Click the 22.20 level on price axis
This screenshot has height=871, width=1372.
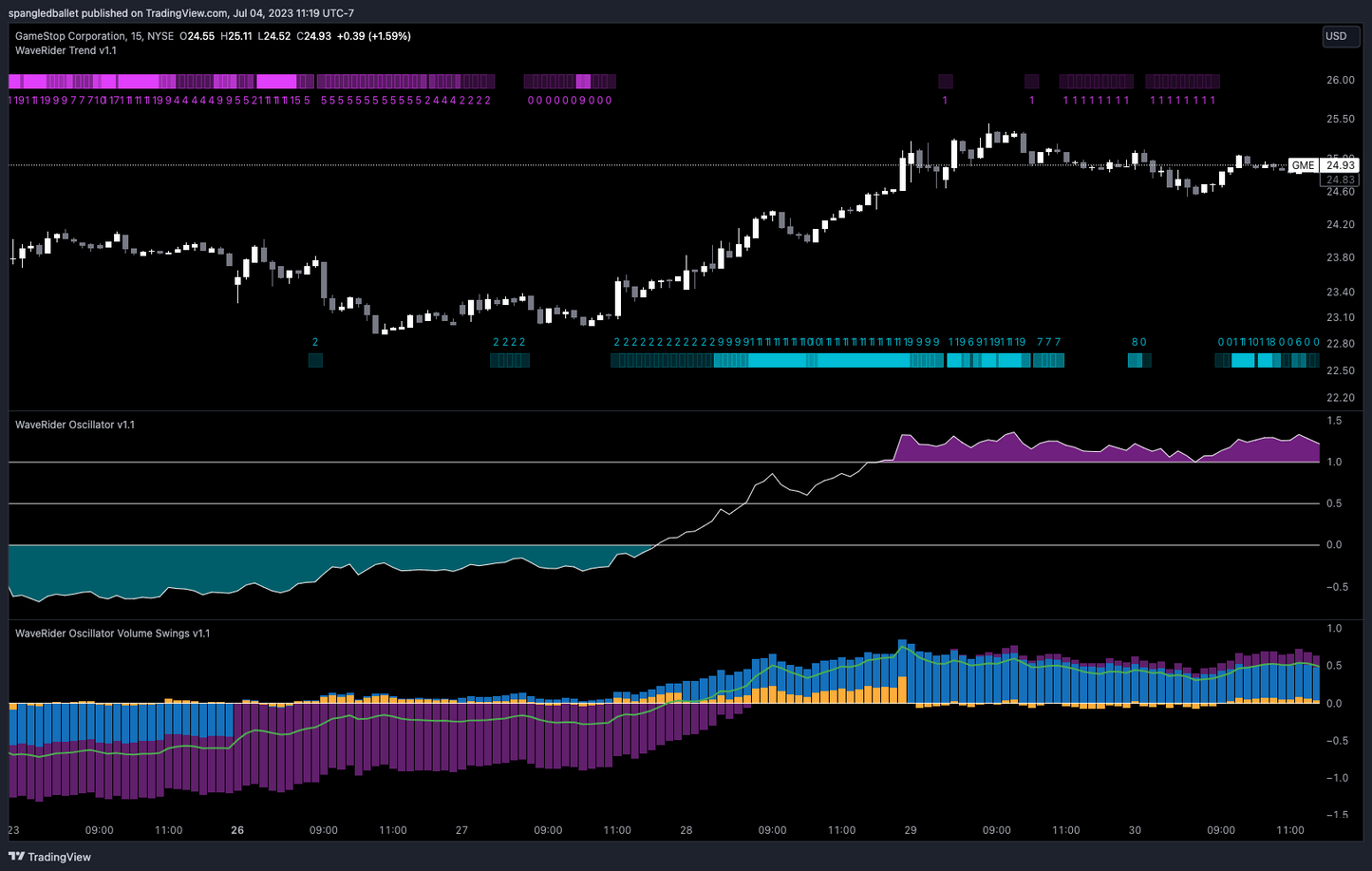click(1340, 398)
